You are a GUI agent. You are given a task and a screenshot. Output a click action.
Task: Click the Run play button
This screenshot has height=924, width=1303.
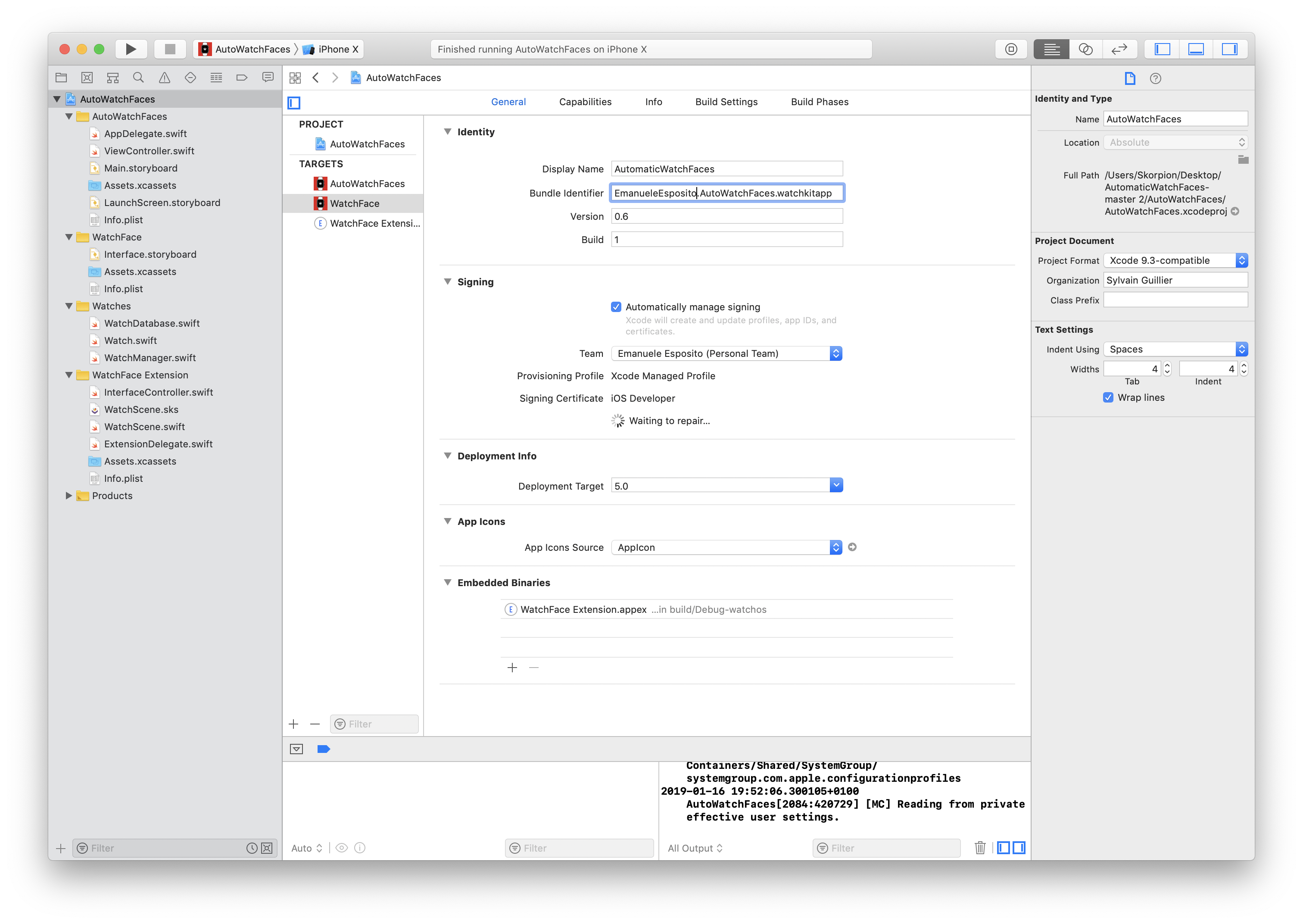tap(131, 49)
